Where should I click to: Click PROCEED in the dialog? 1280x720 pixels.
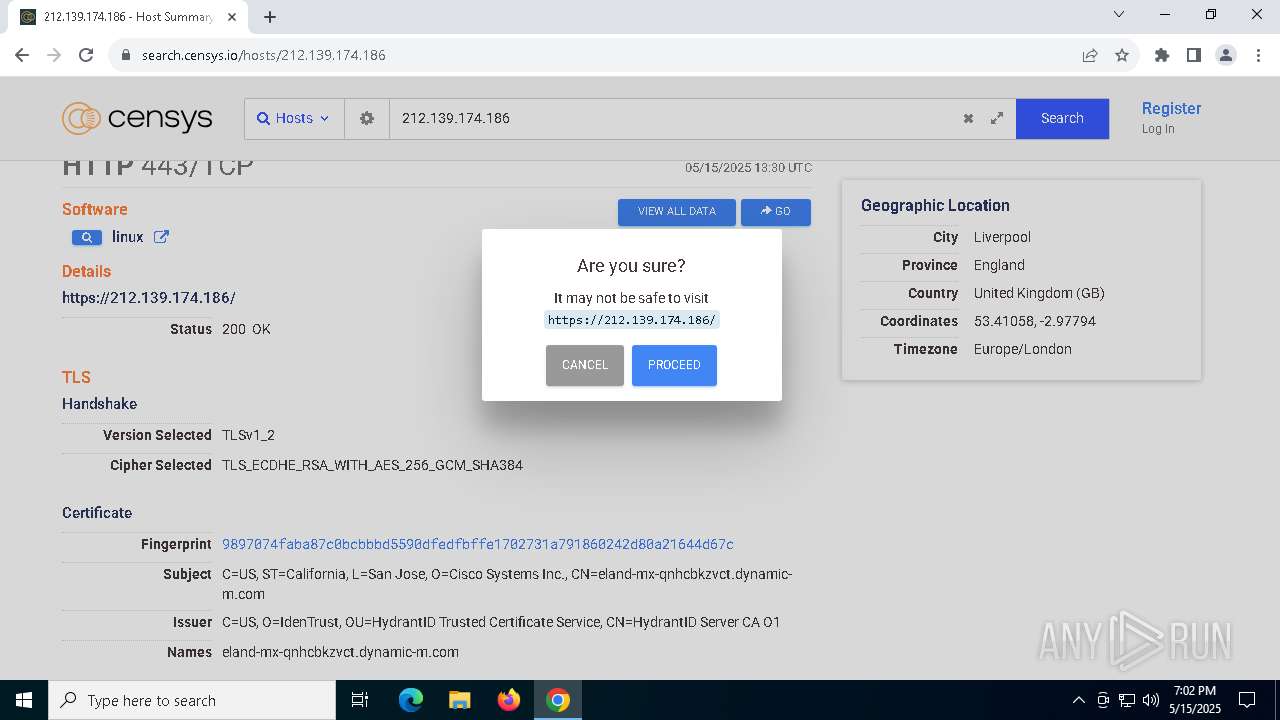[x=674, y=365]
